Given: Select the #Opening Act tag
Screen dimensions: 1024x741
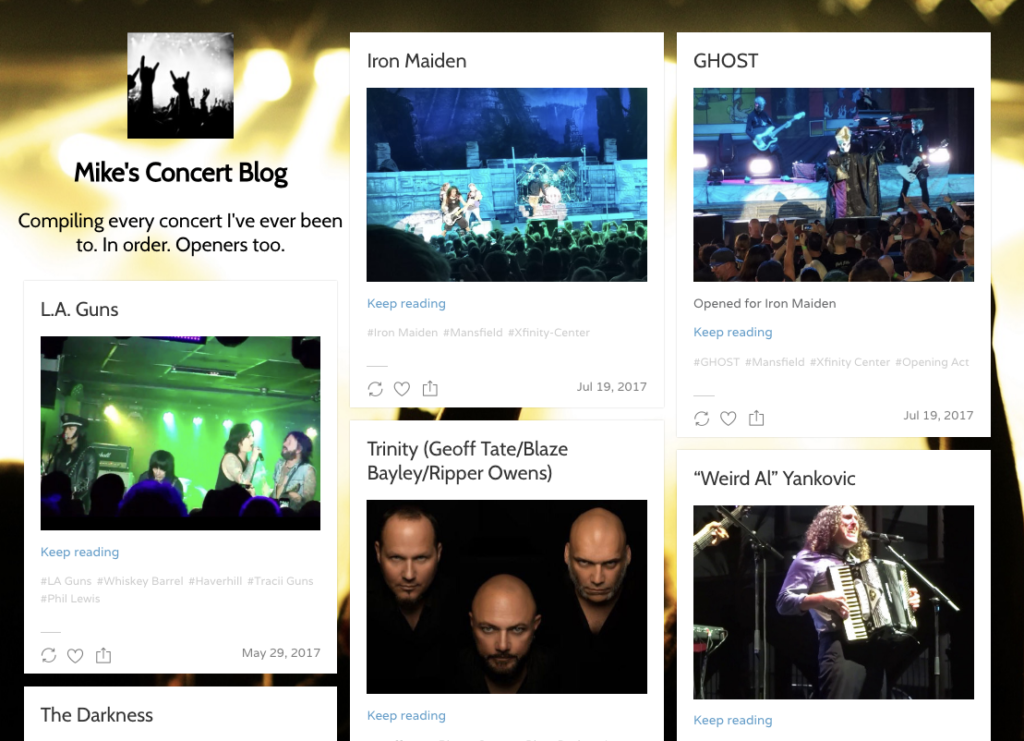Looking at the screenshot, I should tap(932, 362).
